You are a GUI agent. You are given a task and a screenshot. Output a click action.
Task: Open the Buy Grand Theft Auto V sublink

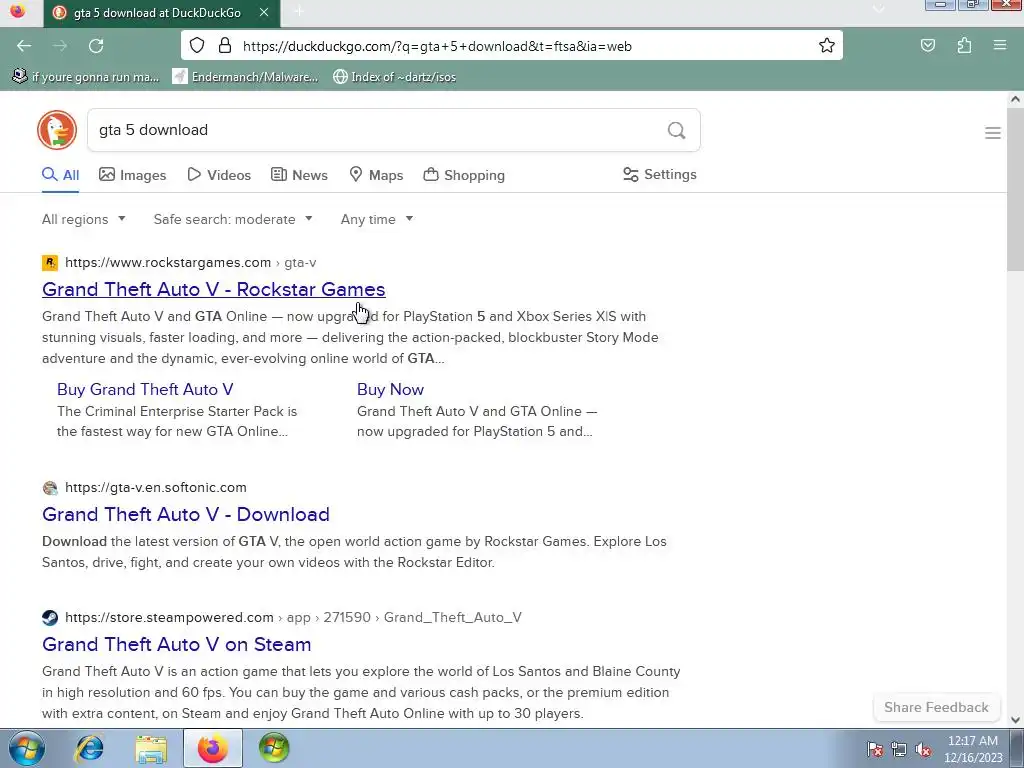(x=145, y=389)
